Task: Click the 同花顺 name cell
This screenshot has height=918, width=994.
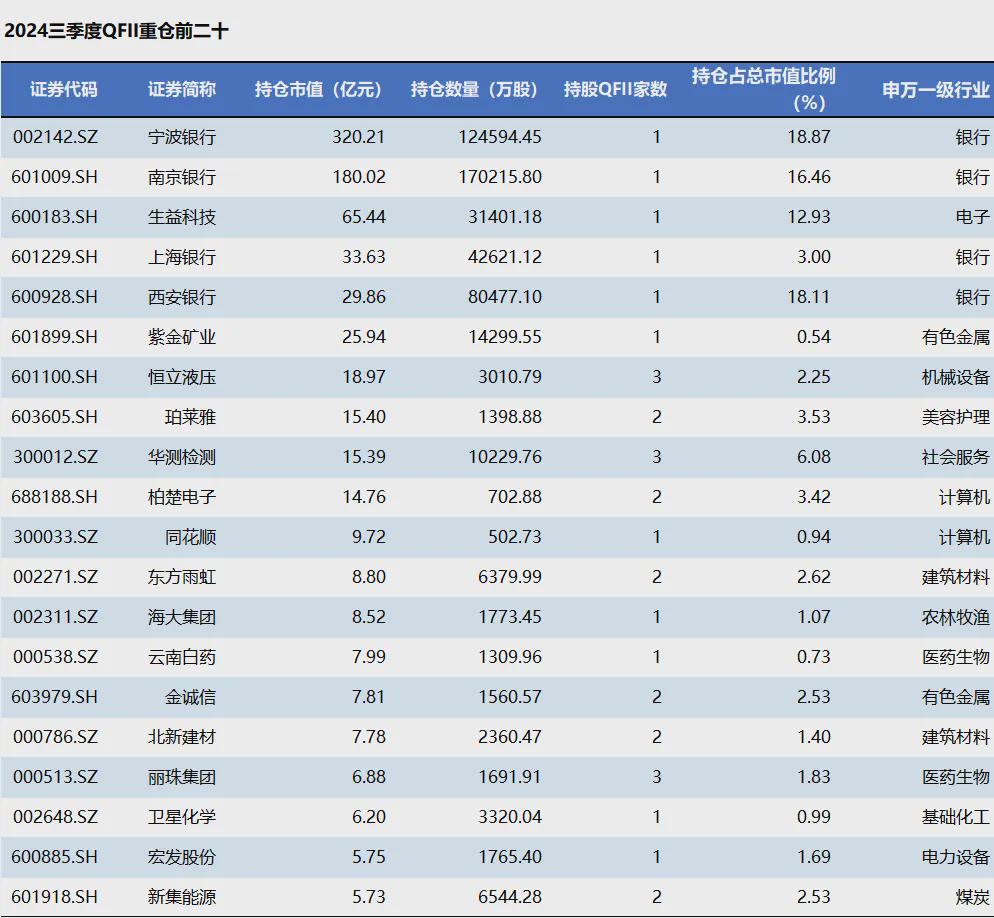Action: pyautogui.click(x=190, y=537)
